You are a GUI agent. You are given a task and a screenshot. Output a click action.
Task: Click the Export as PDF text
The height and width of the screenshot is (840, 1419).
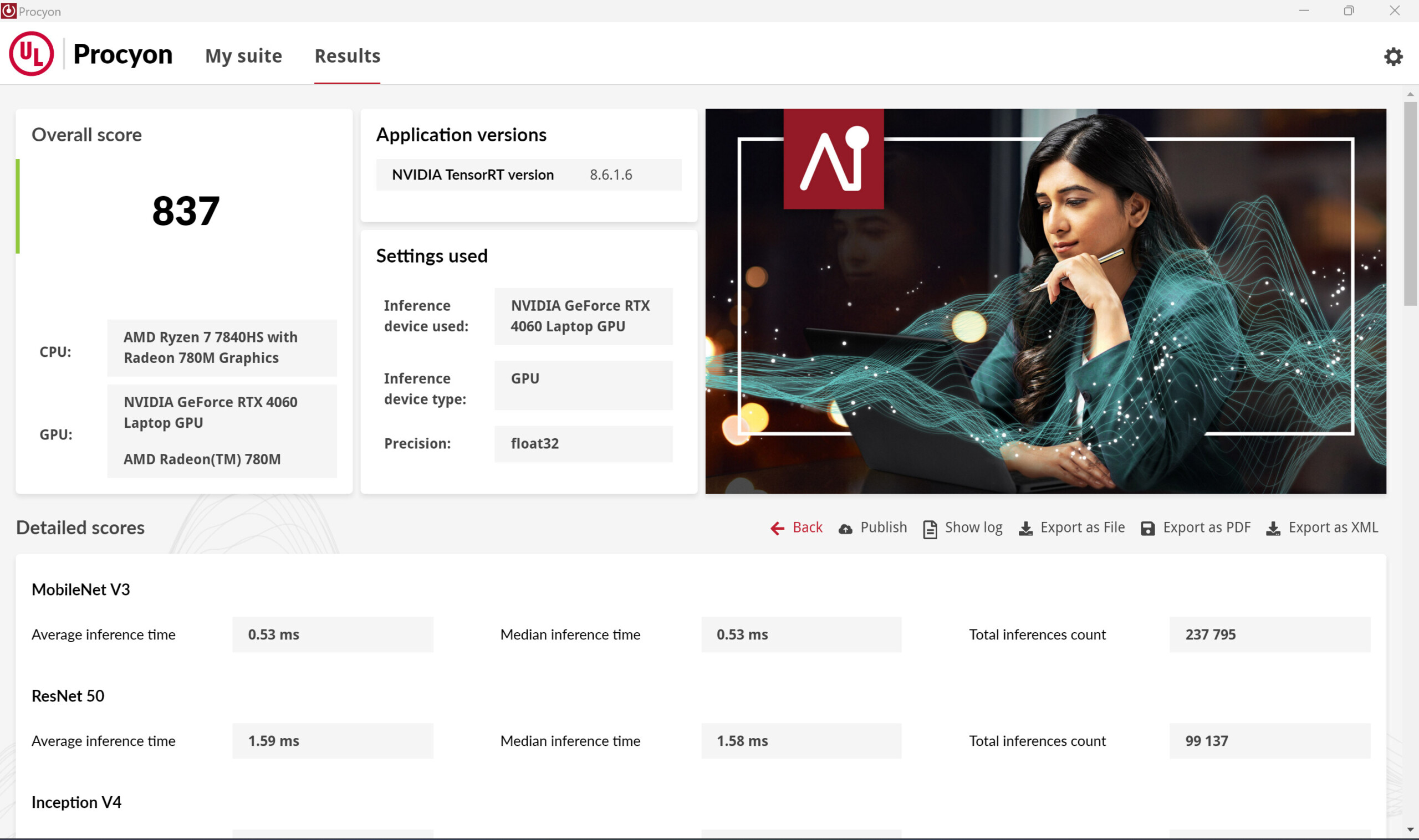click(x=1206, y=527)
